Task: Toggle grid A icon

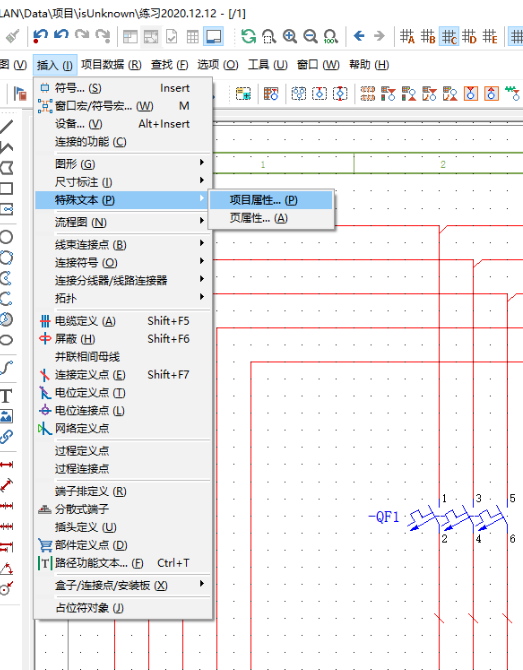Action: click(407, 36)
